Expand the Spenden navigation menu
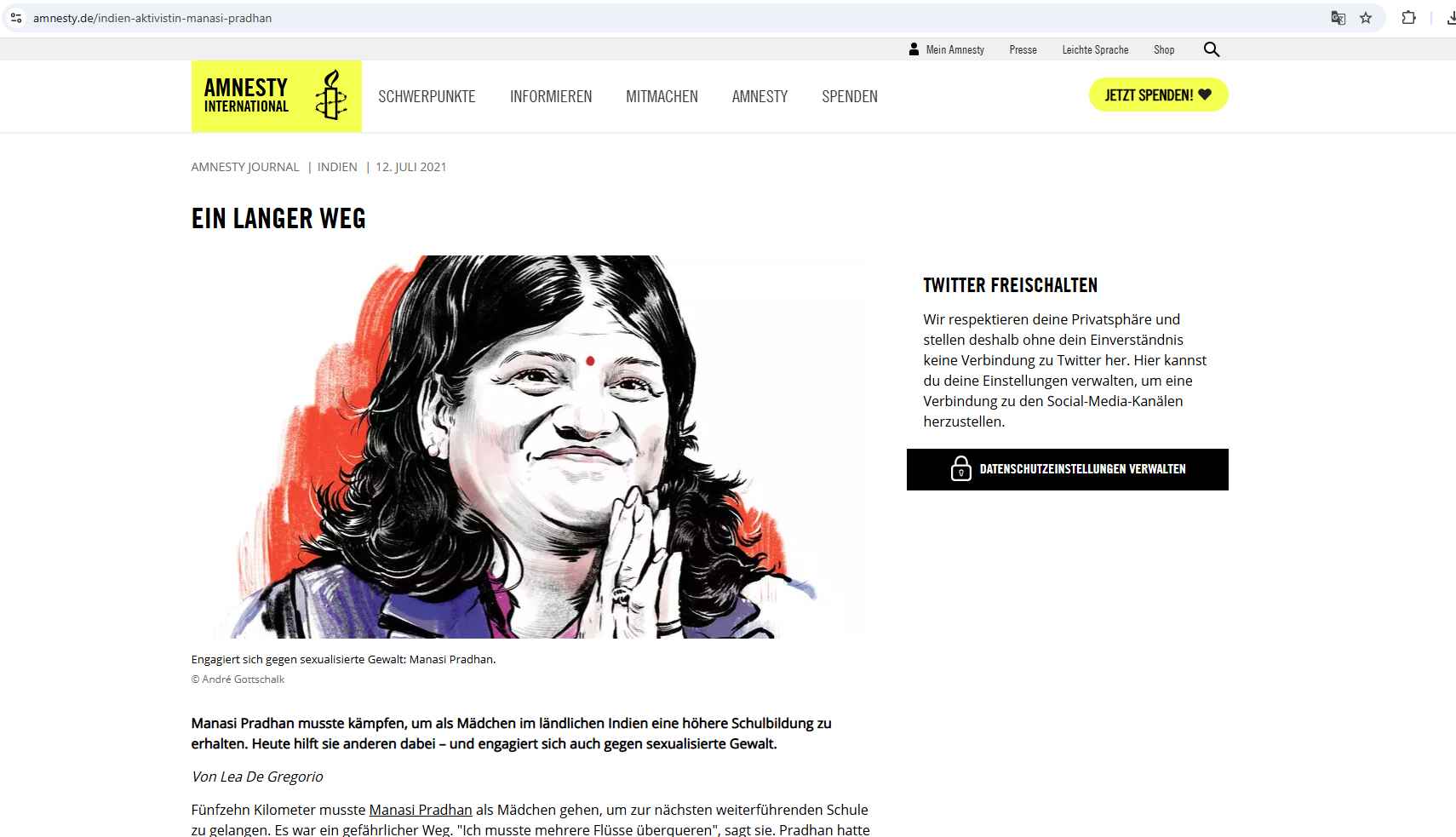1456x837 pixels. point(850,96)
